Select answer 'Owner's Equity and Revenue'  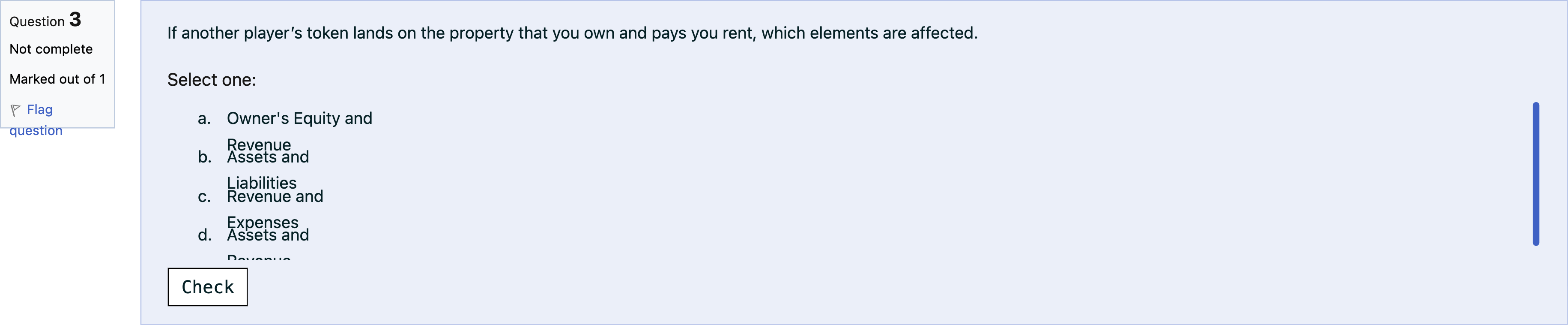click(x=299, y=118)
